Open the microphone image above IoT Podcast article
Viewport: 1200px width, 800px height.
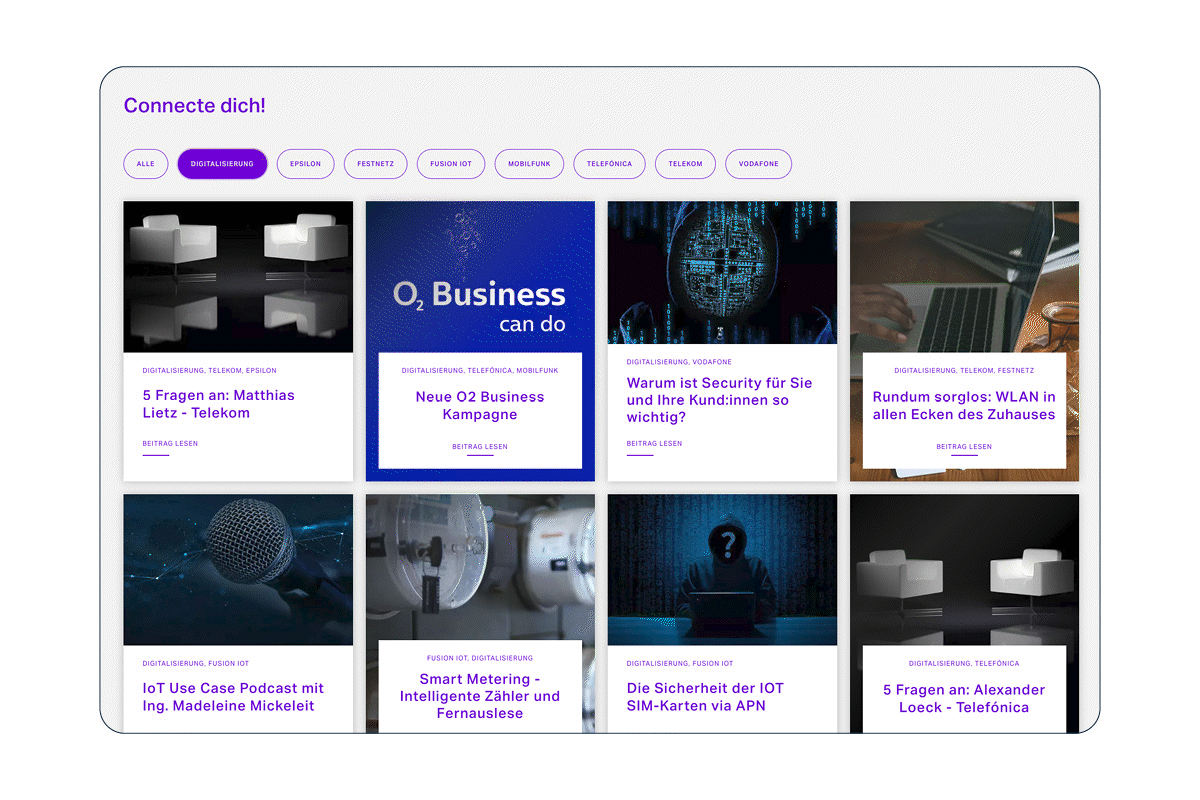[x=238, y=570]
